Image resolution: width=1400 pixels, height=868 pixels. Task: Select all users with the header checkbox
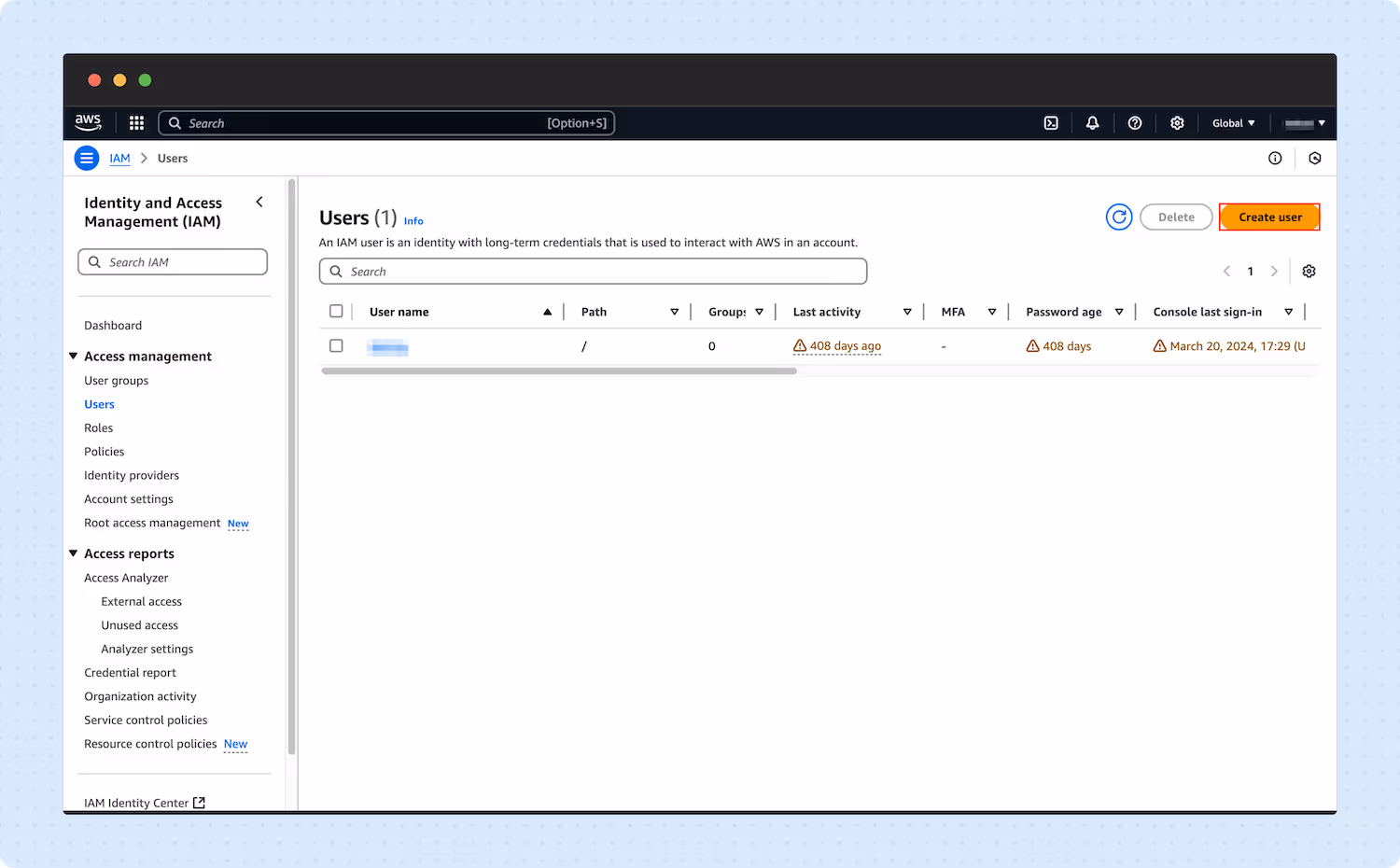point(336,311)
